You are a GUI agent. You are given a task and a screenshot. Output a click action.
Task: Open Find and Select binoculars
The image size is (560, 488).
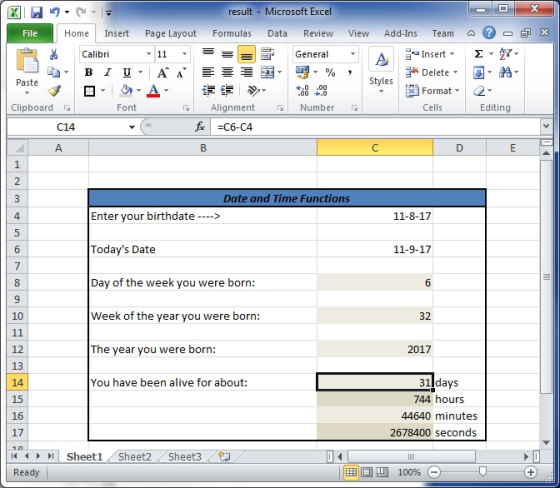click(505, 73)
